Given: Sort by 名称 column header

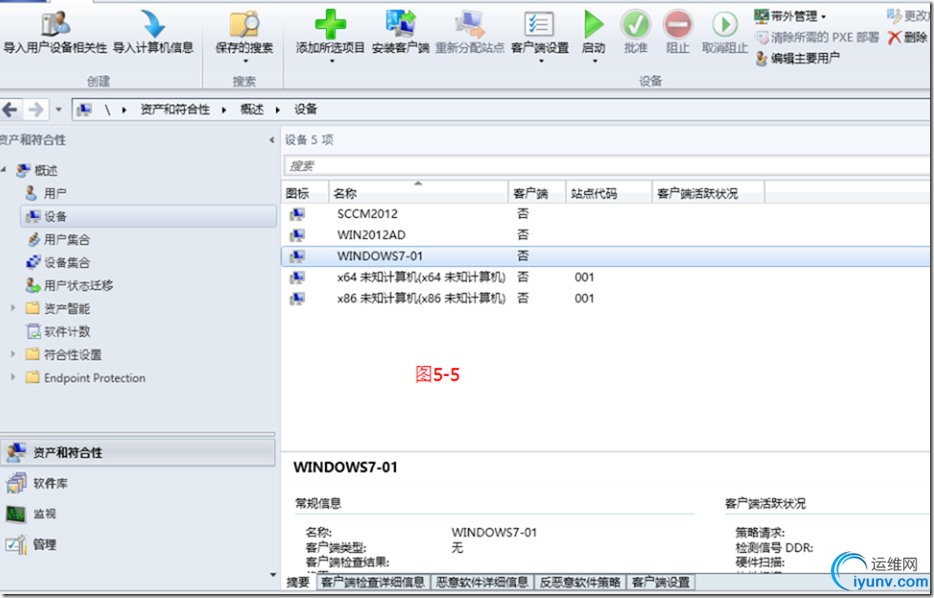Looking at the screenshot, I should (x=418, y=193).
